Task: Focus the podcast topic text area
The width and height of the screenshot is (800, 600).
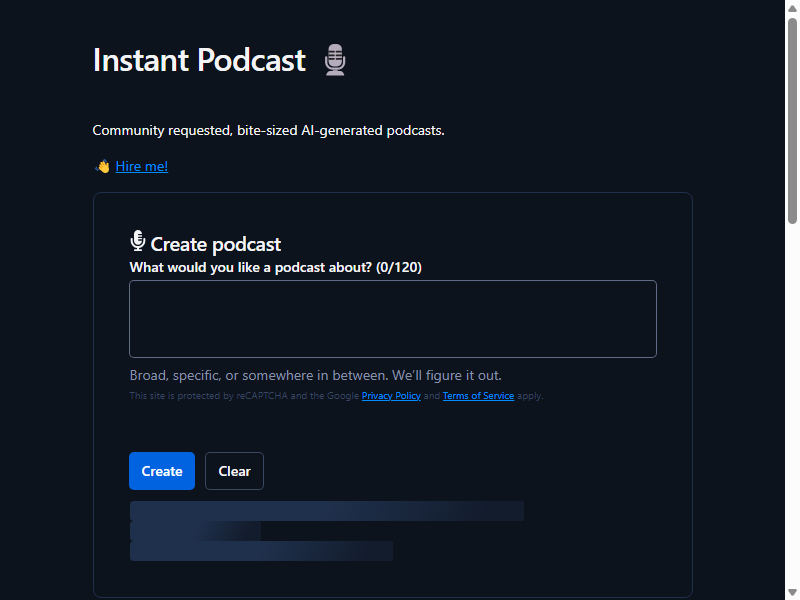Action: (393, 319)
